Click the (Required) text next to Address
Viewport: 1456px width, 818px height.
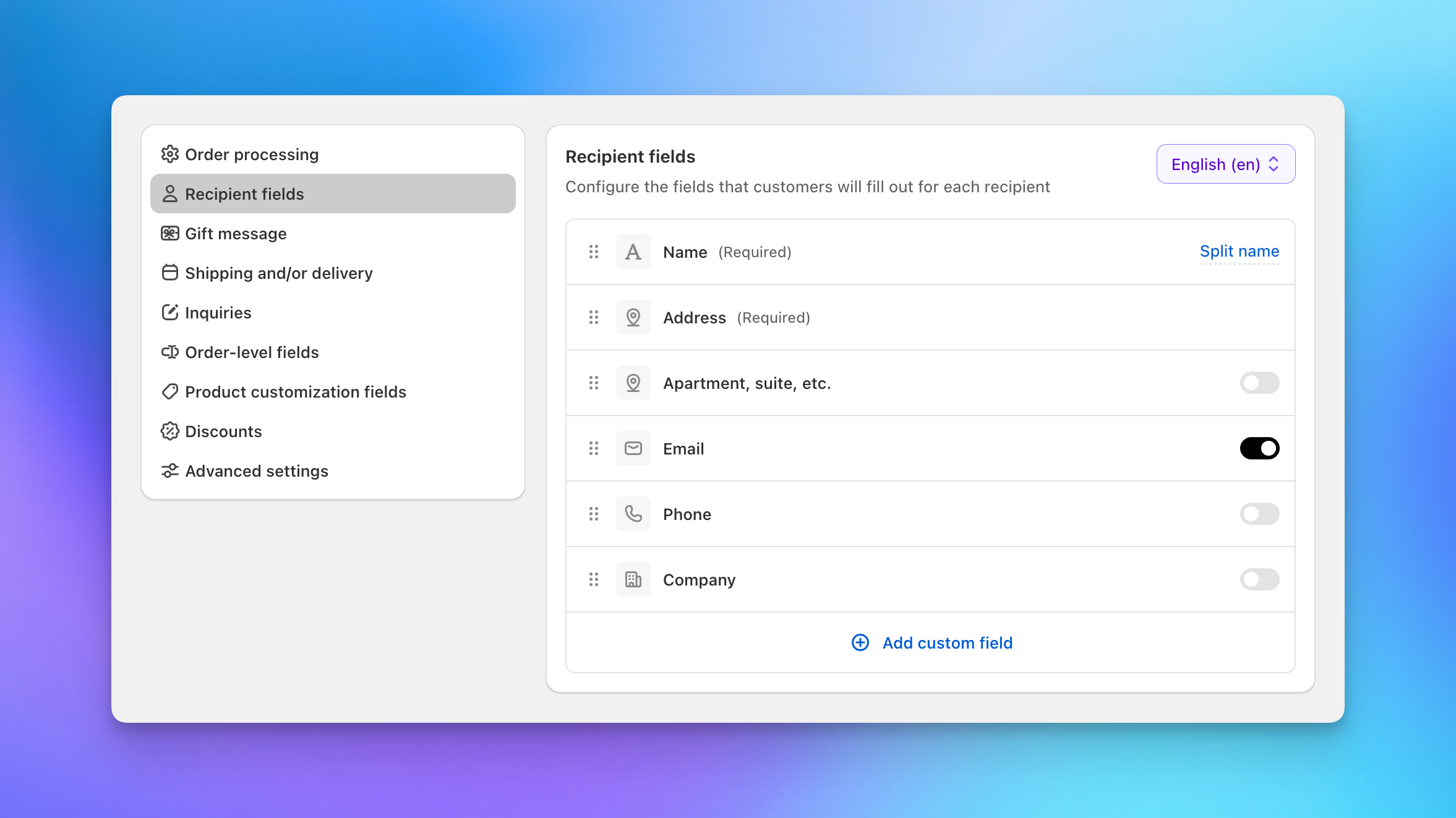[x=773, y=318]
